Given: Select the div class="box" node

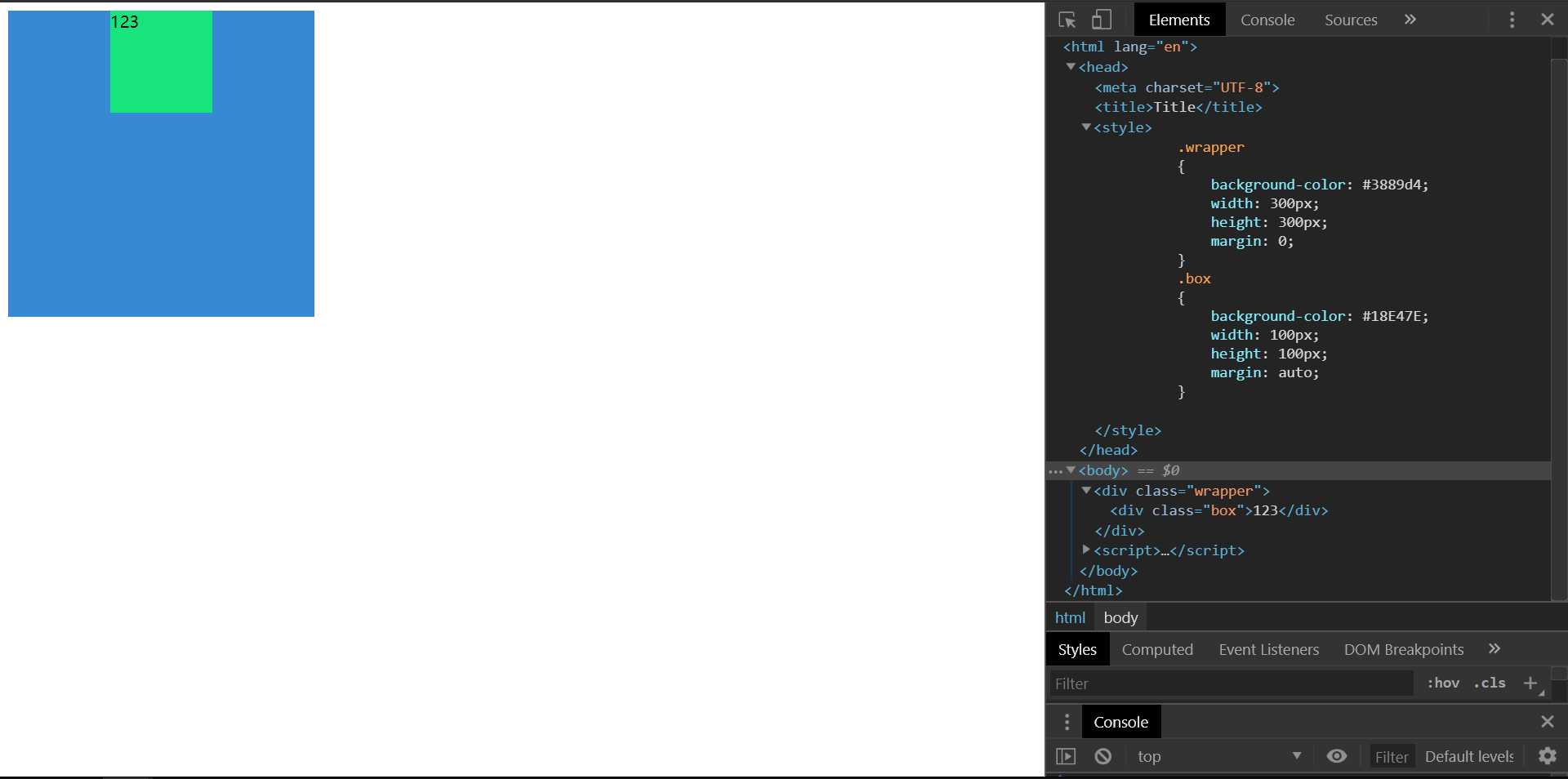Looking at the screenshot, I should coord(1218,510).
